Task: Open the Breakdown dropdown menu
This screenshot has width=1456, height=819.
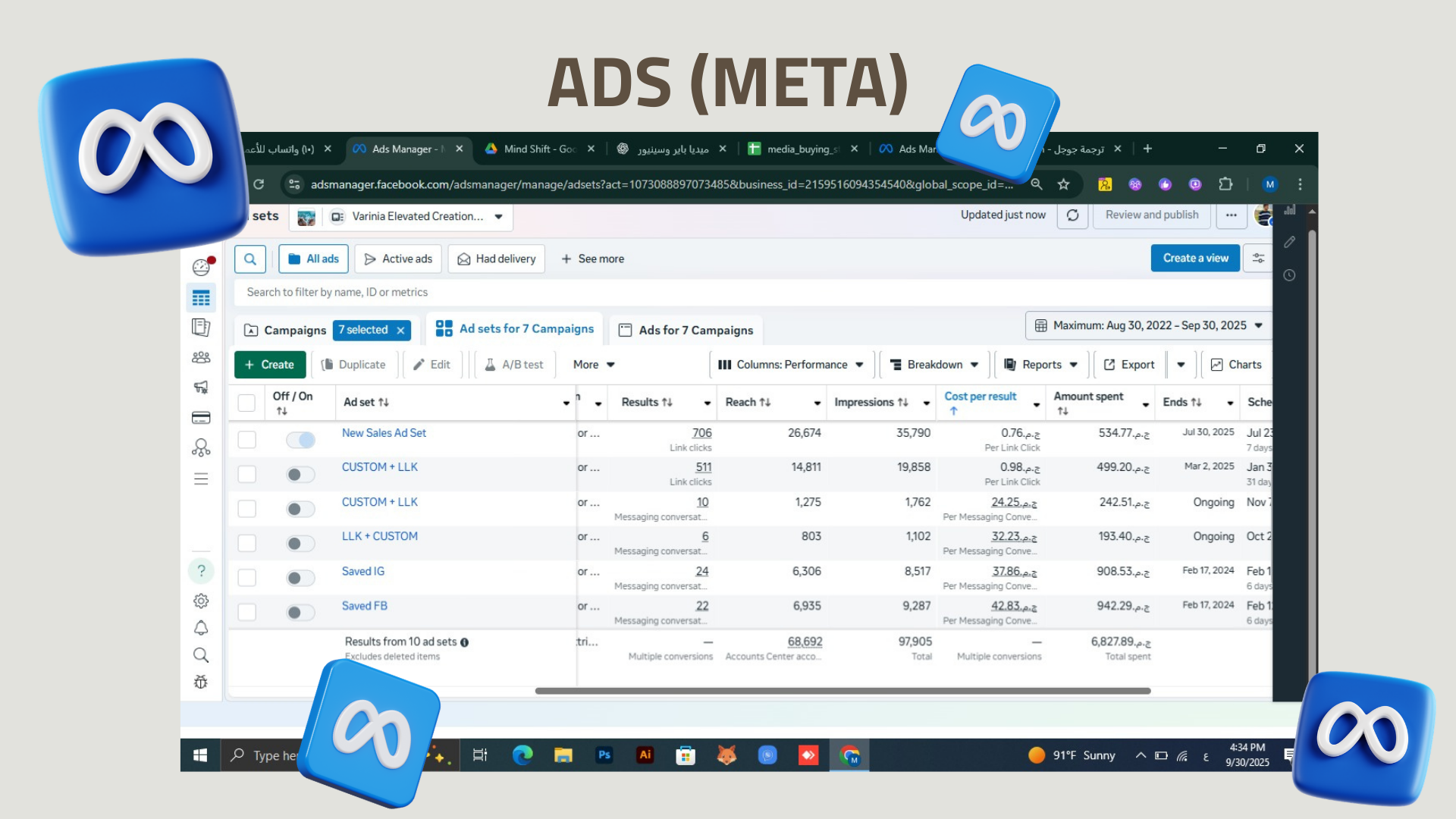Action: point(934,365)
